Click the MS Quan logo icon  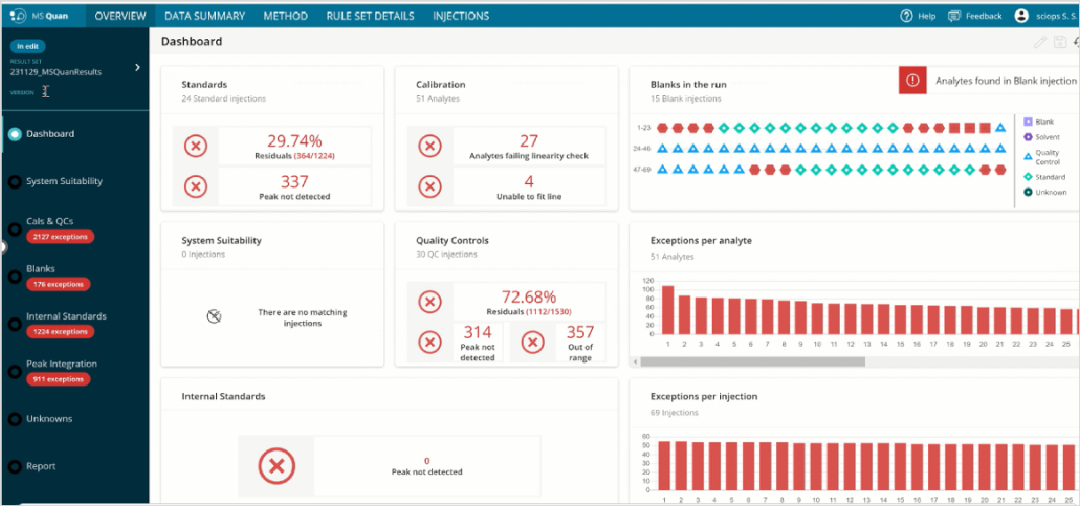point(18,16)
